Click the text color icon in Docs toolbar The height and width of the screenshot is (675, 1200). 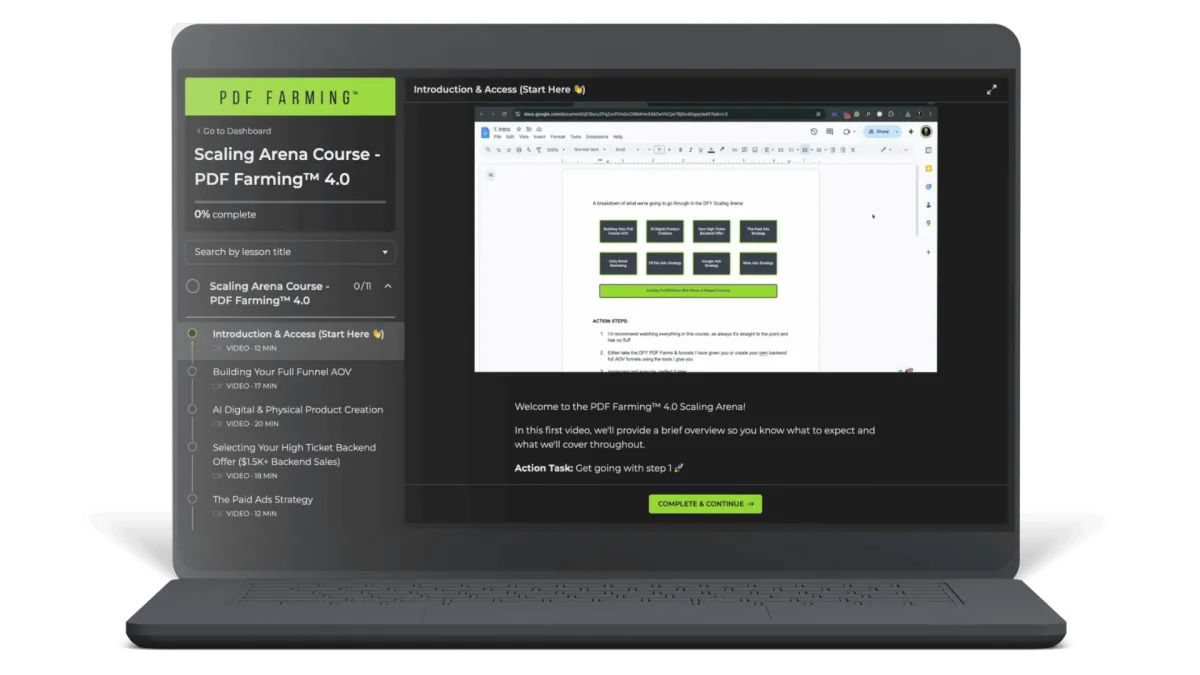[x=711, y=150]
